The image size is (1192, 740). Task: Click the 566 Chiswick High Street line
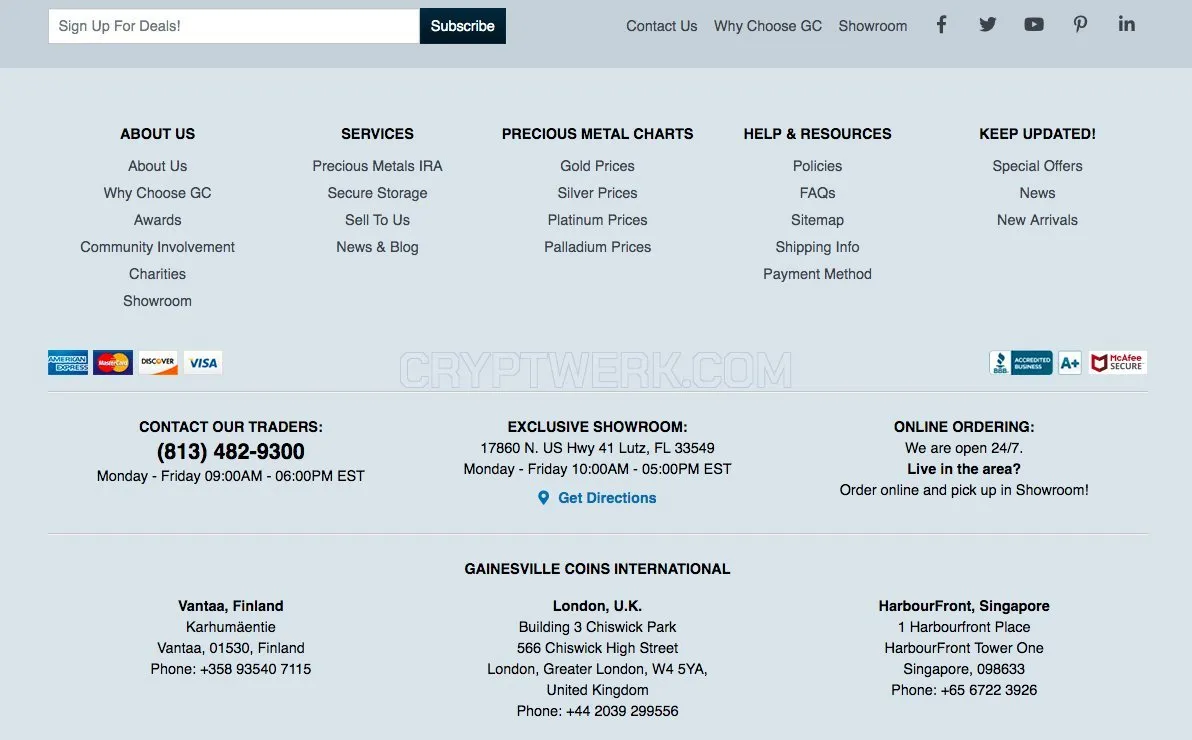click(x=597, y=648)
